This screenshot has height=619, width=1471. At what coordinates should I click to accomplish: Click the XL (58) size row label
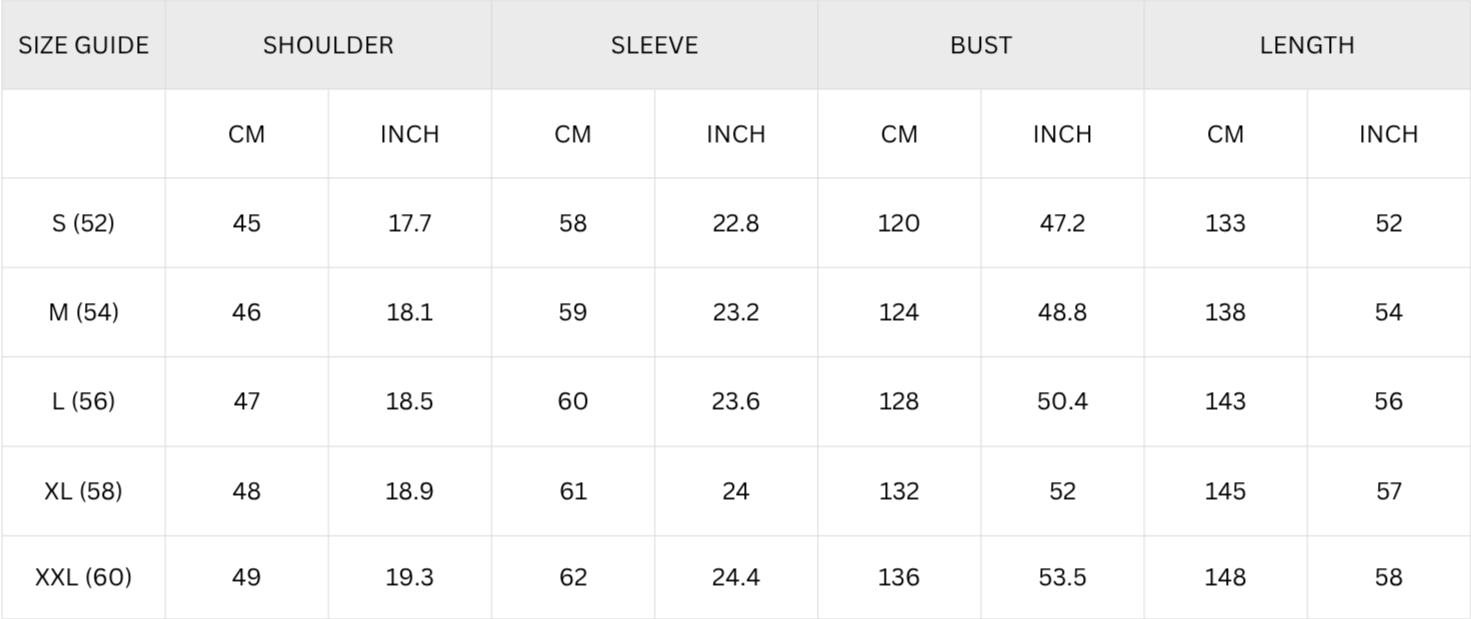(83, 491)
